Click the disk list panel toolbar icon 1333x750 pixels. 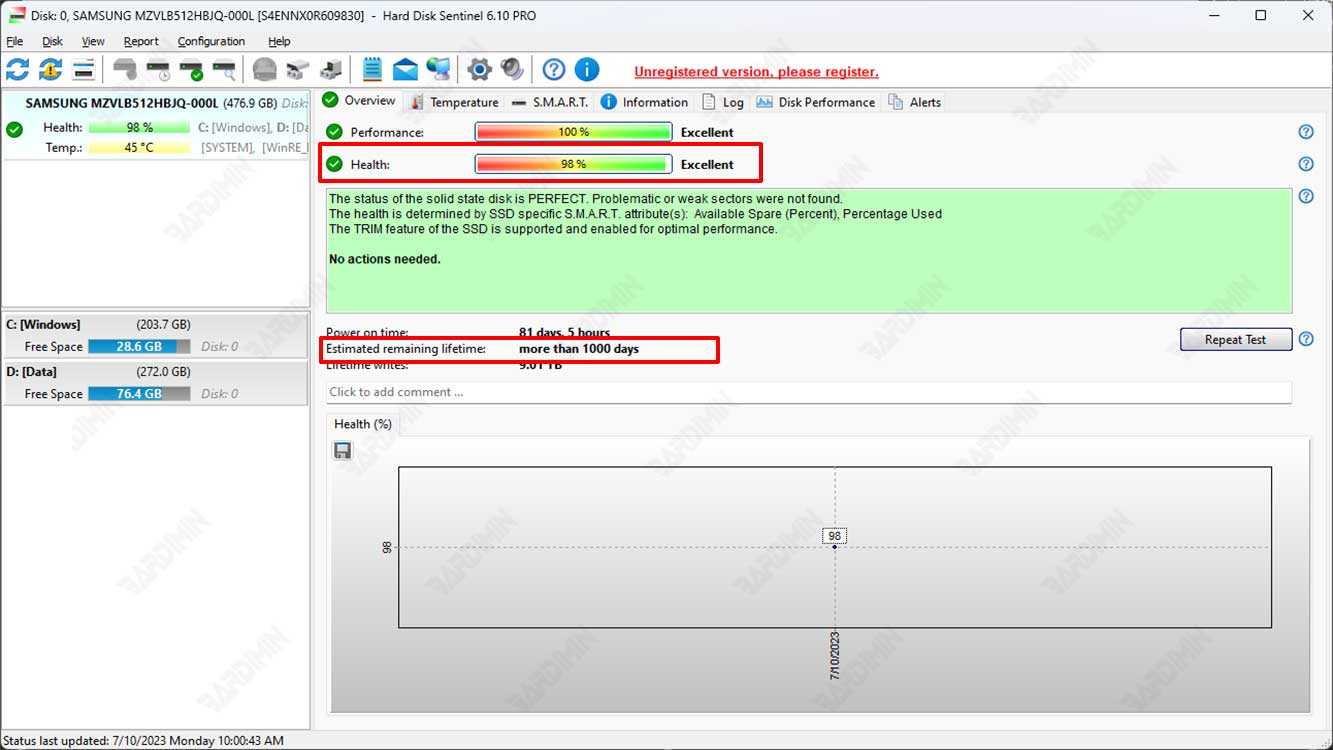[83, 69]
